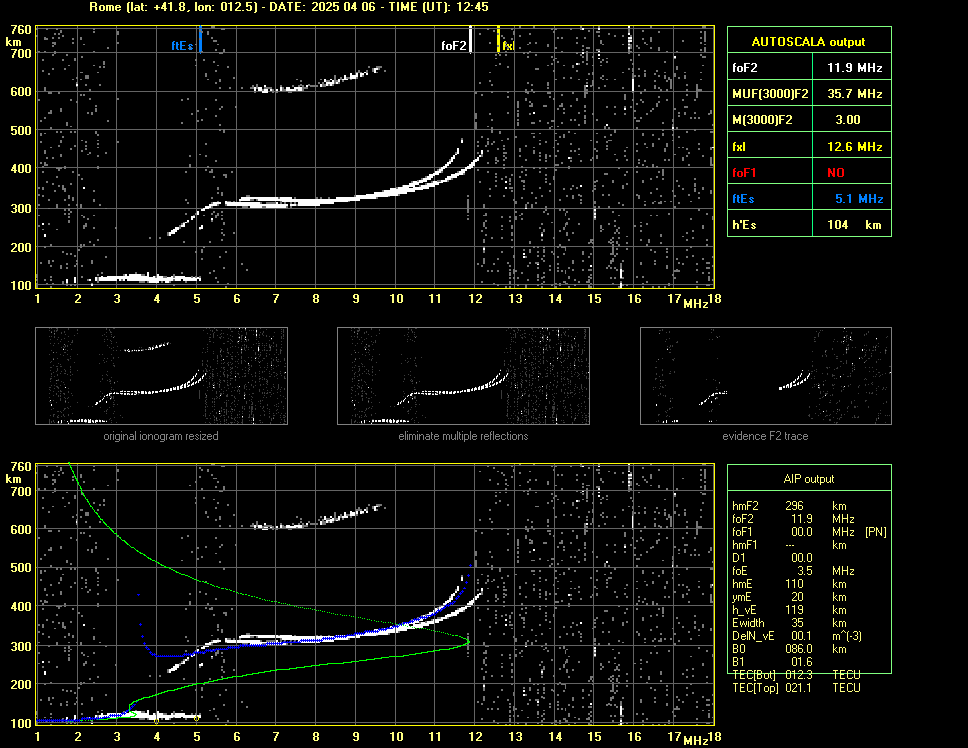Viewport: 968px width, 748px height.
Task: Click the red 'foF1' label in AUTOSCALA table
Action: [745, 173]
